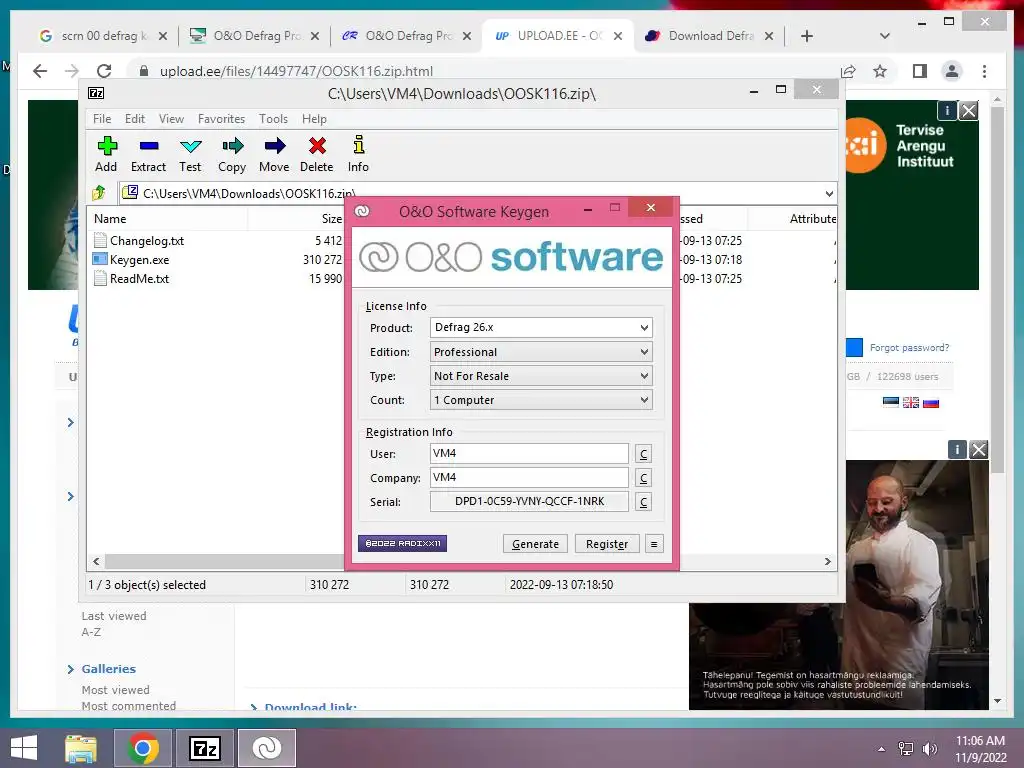Open the Edit menu in 7-Zip
The height and width of the screenshot is (768, 1024).
[135, 119]
